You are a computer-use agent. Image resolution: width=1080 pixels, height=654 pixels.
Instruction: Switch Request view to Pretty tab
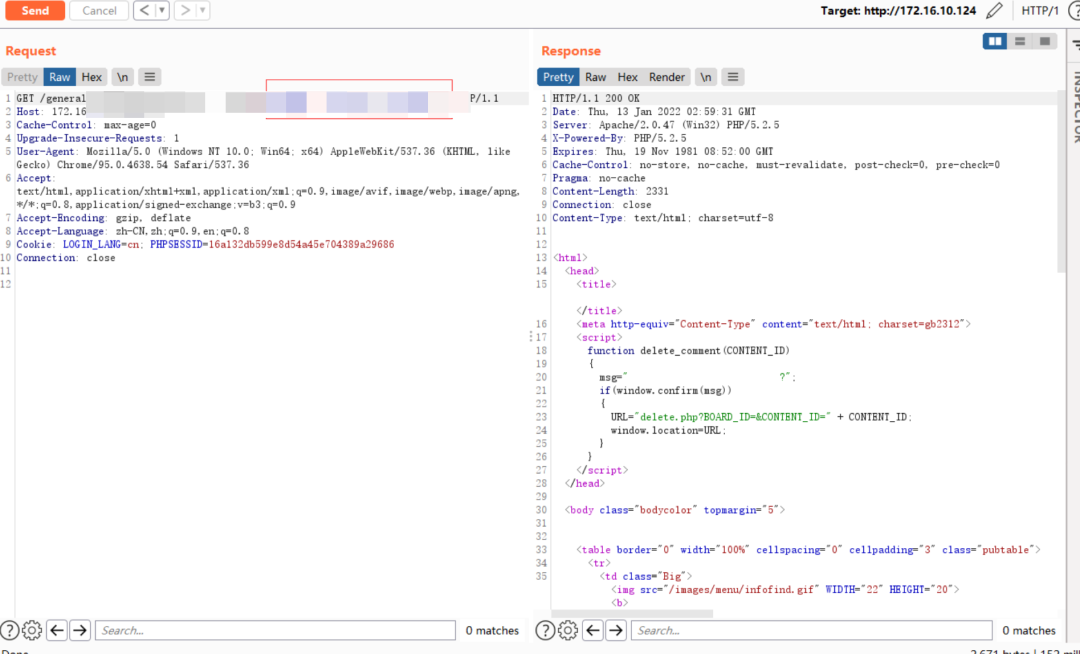[22, 77]
